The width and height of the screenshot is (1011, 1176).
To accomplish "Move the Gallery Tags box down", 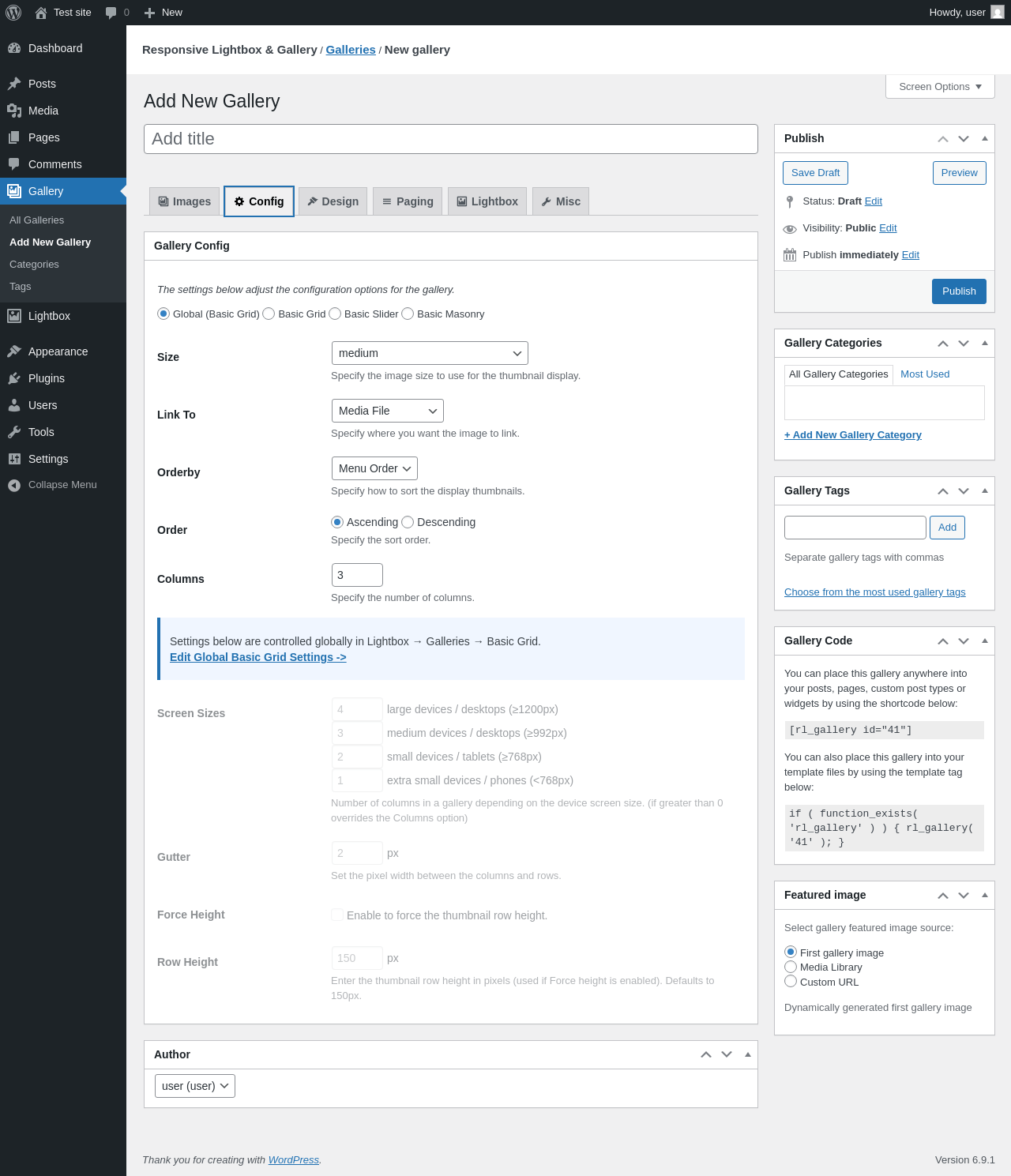I will 964,491.
